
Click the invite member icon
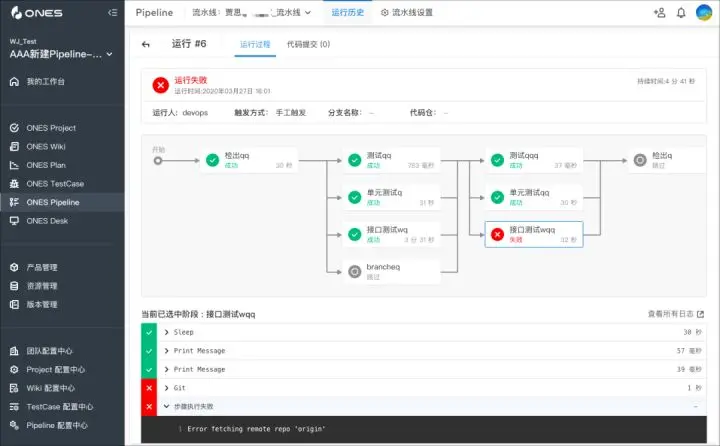659,13
